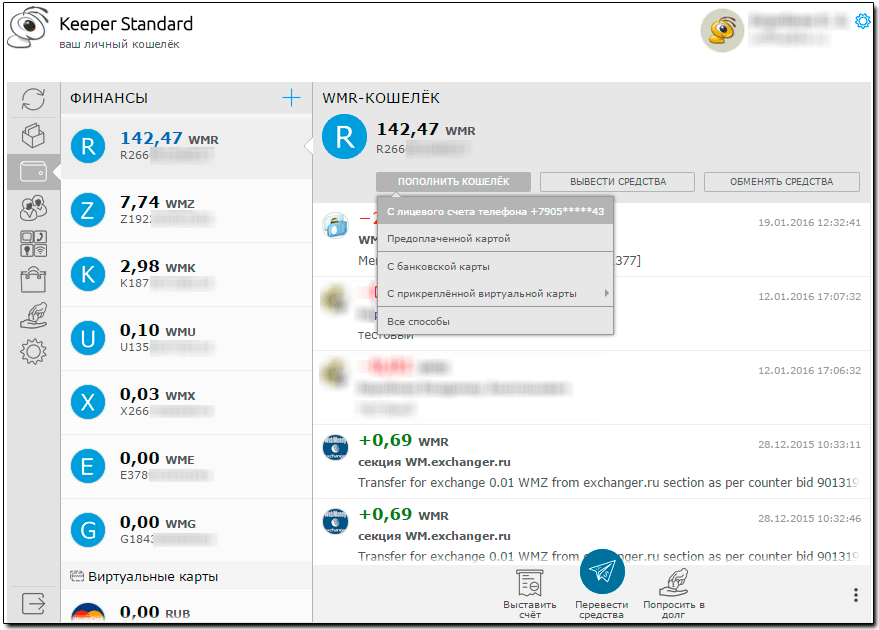
Task: Click the WMR-КОШЕЛЁК panel heading
Action: tap(381, 98)
